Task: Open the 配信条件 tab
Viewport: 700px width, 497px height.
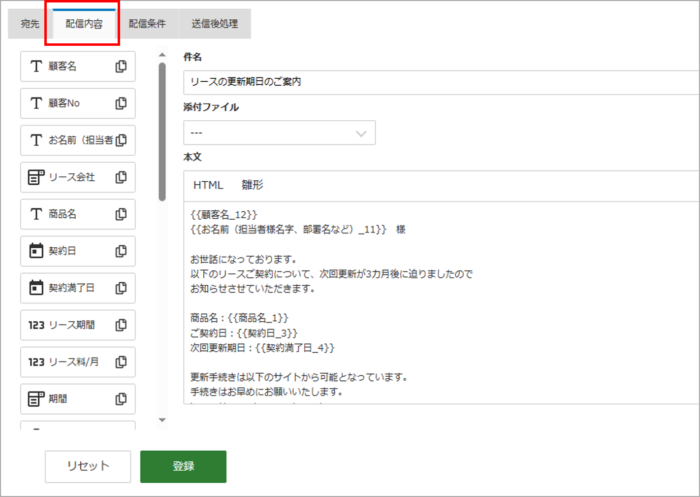Action: tap(147, 24)
